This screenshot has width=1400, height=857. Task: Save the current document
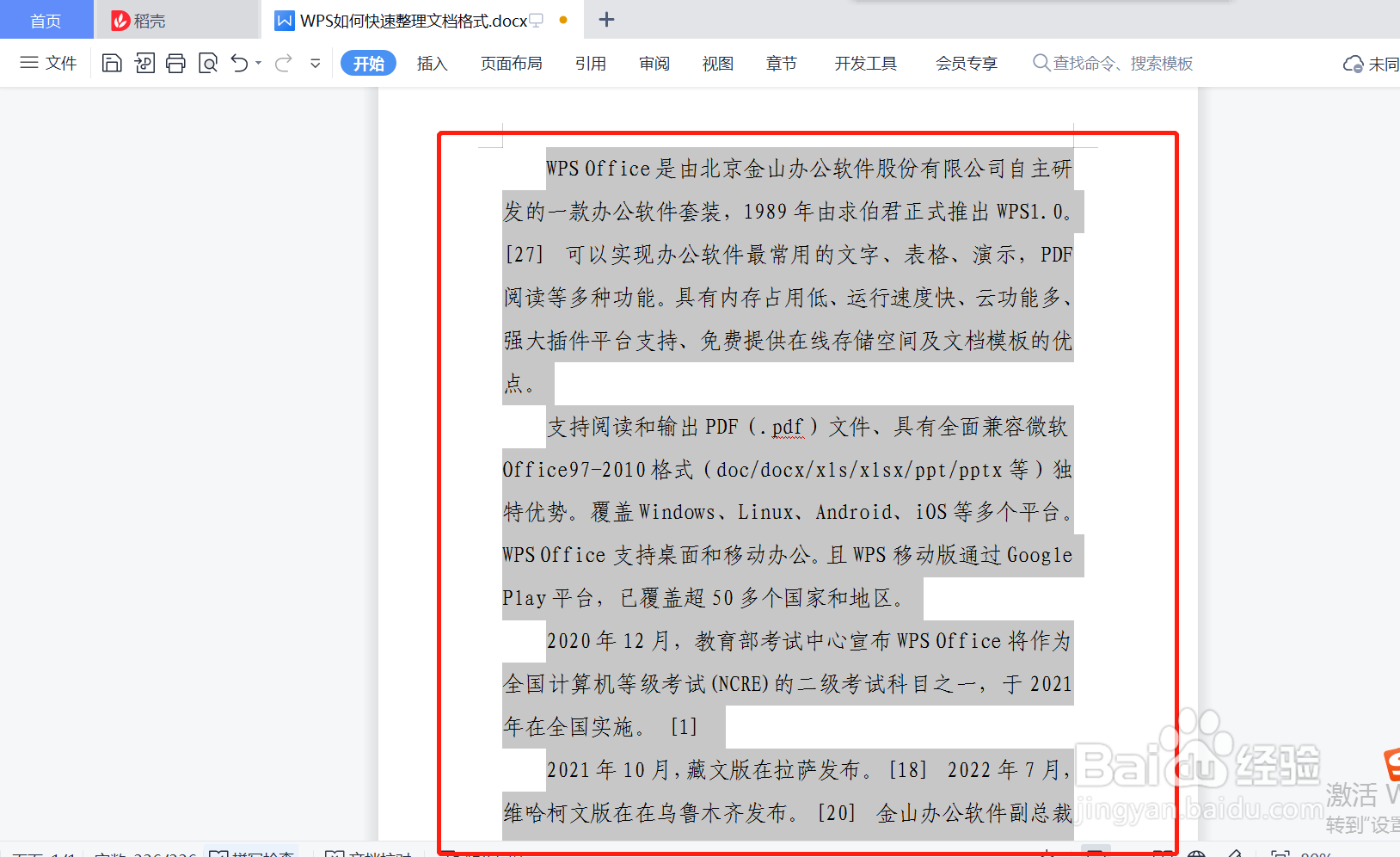[112, 63]
